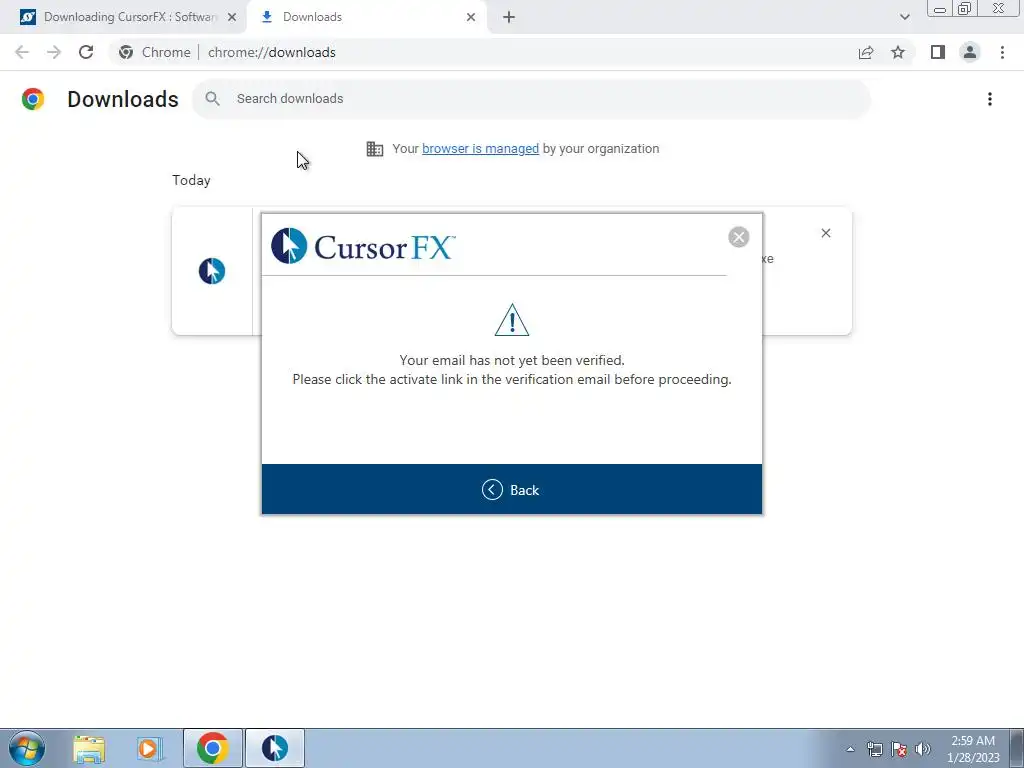Click the search magnifier icon

point(212,99)
